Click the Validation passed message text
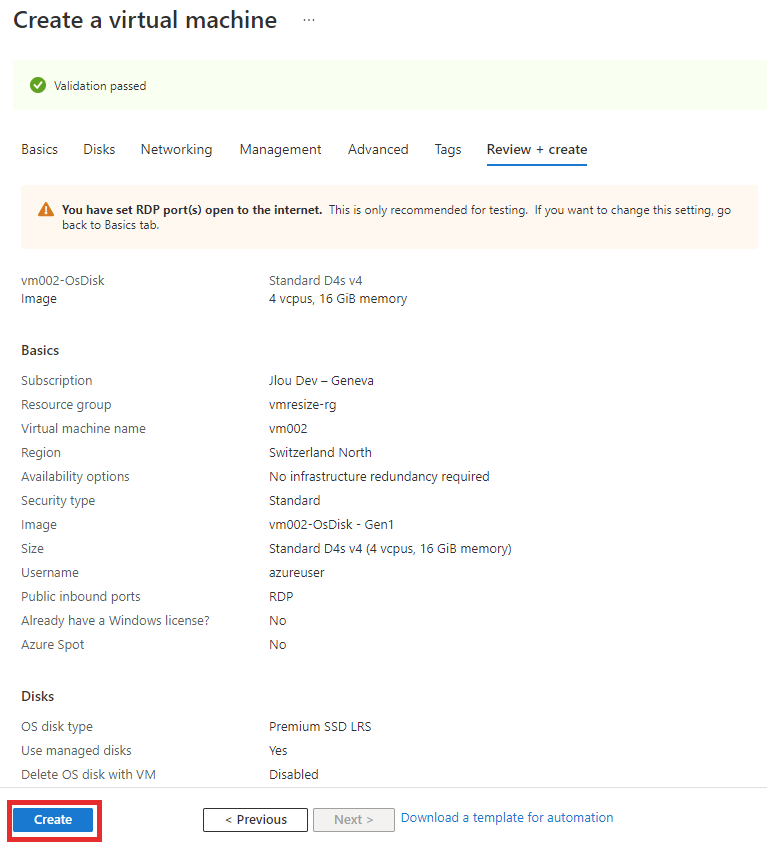The width and height of the screenshot is (767, 857). [x=100, y=86]
